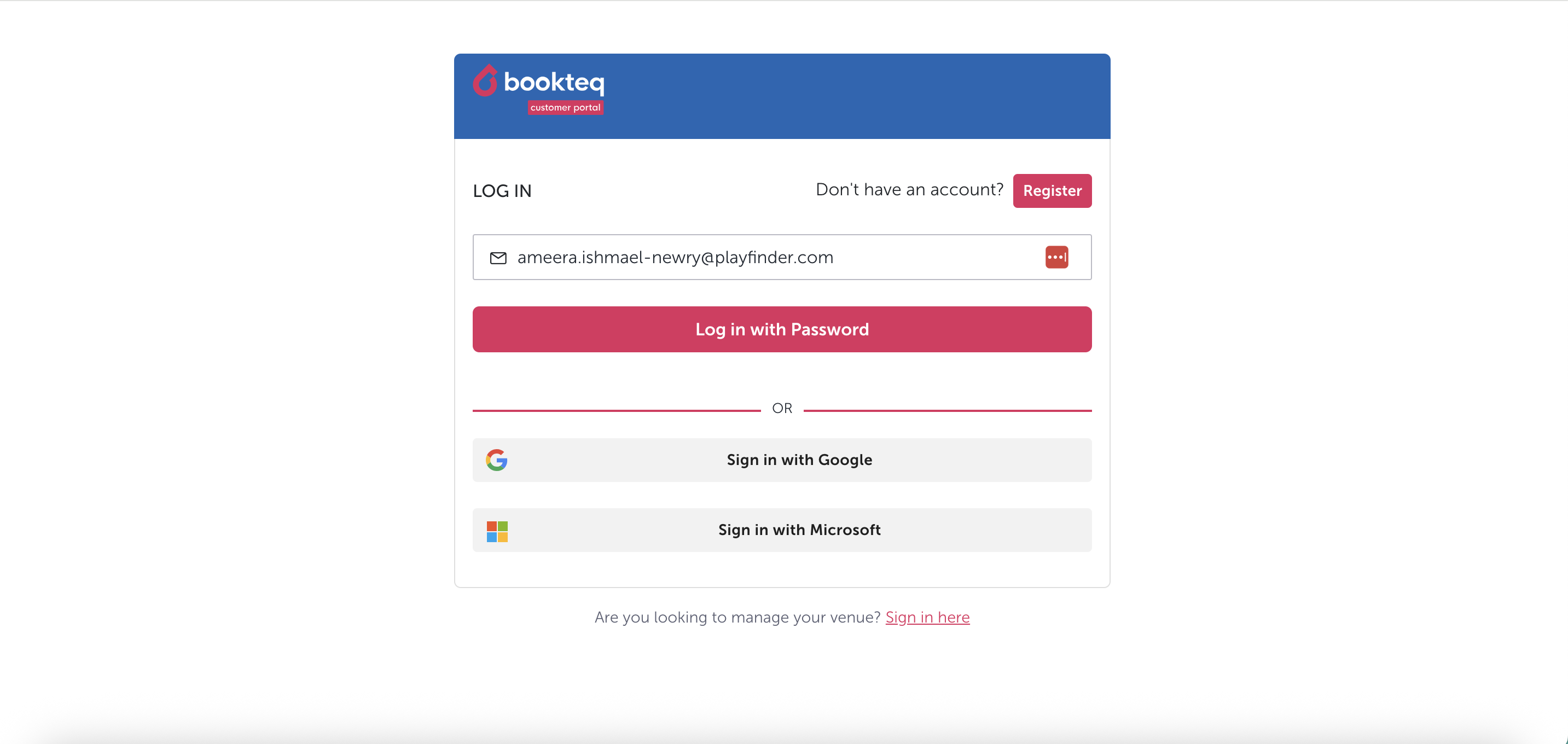Click the Don't have an account? text
Image resolution: width=1568 pixels, height=744 pixels.
pyautogui.click(x=909, y=190)
